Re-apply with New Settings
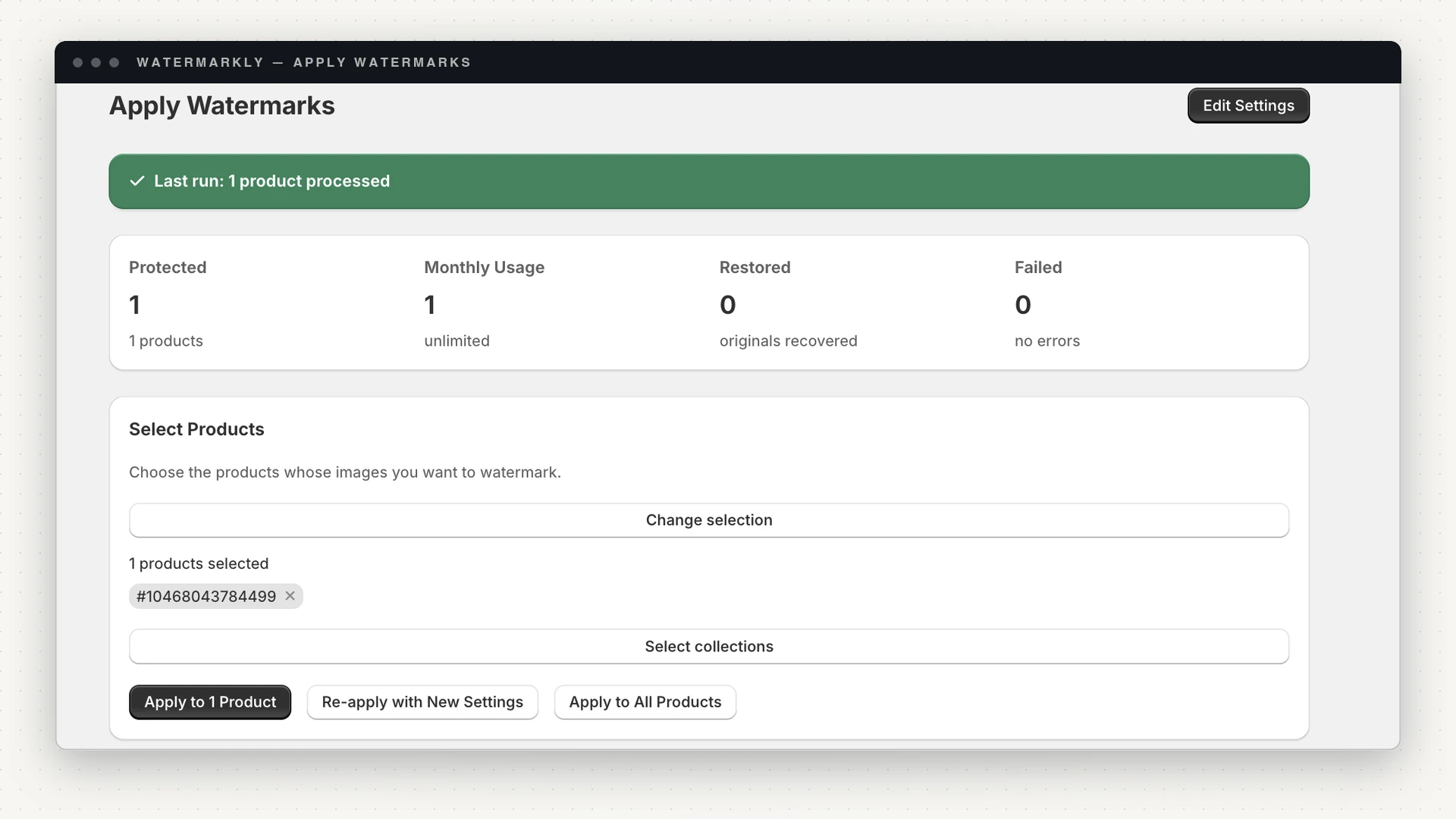 [422, 702]
